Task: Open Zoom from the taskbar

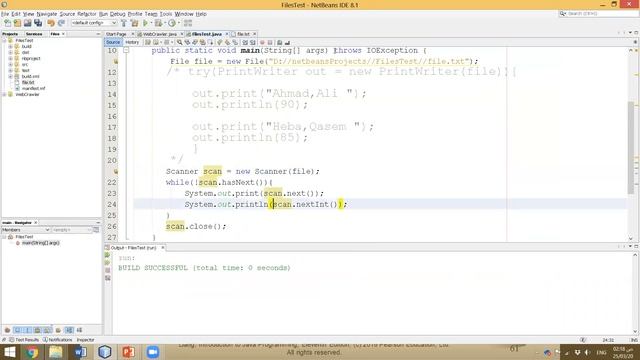Action: click(x=153, y=352)
